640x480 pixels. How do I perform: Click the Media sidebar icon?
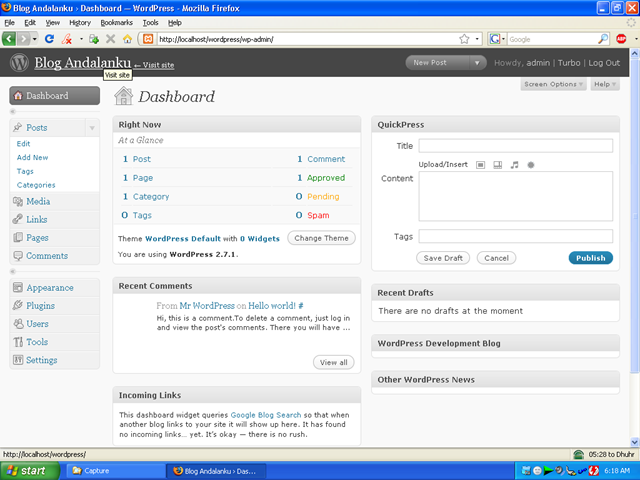[18, 201]
